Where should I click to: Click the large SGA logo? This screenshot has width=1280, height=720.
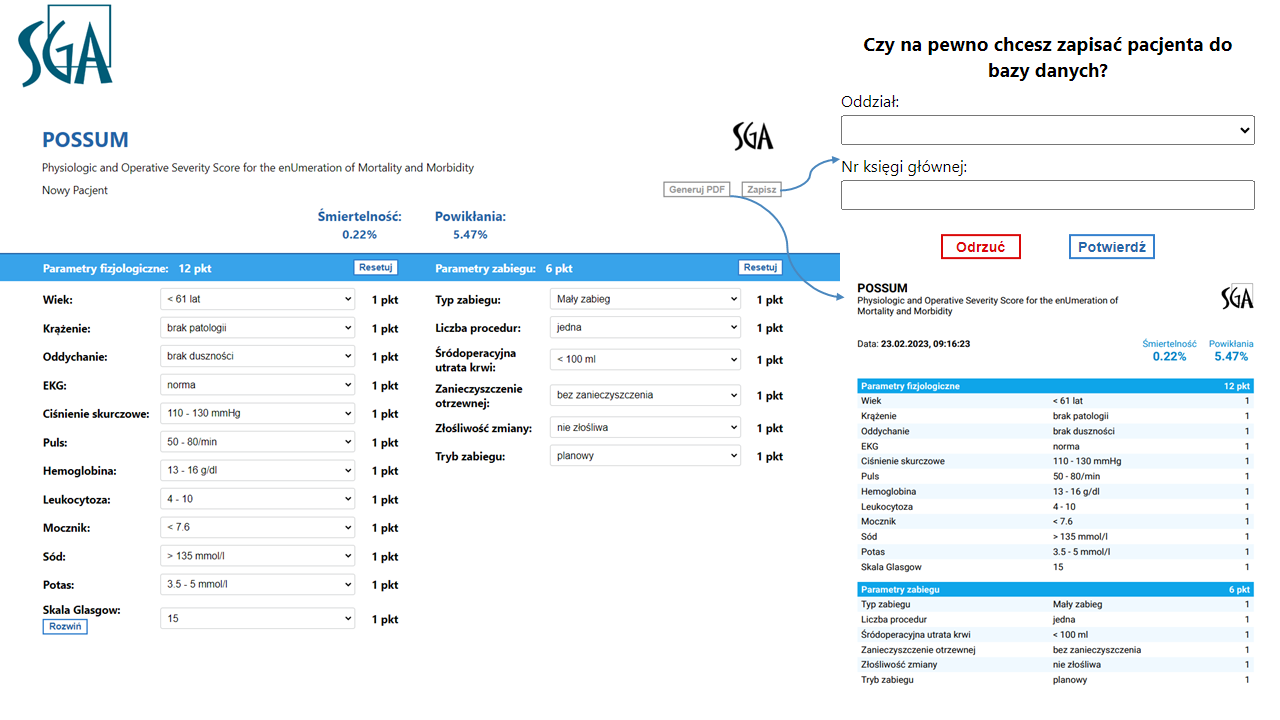(x=65, y=46)
